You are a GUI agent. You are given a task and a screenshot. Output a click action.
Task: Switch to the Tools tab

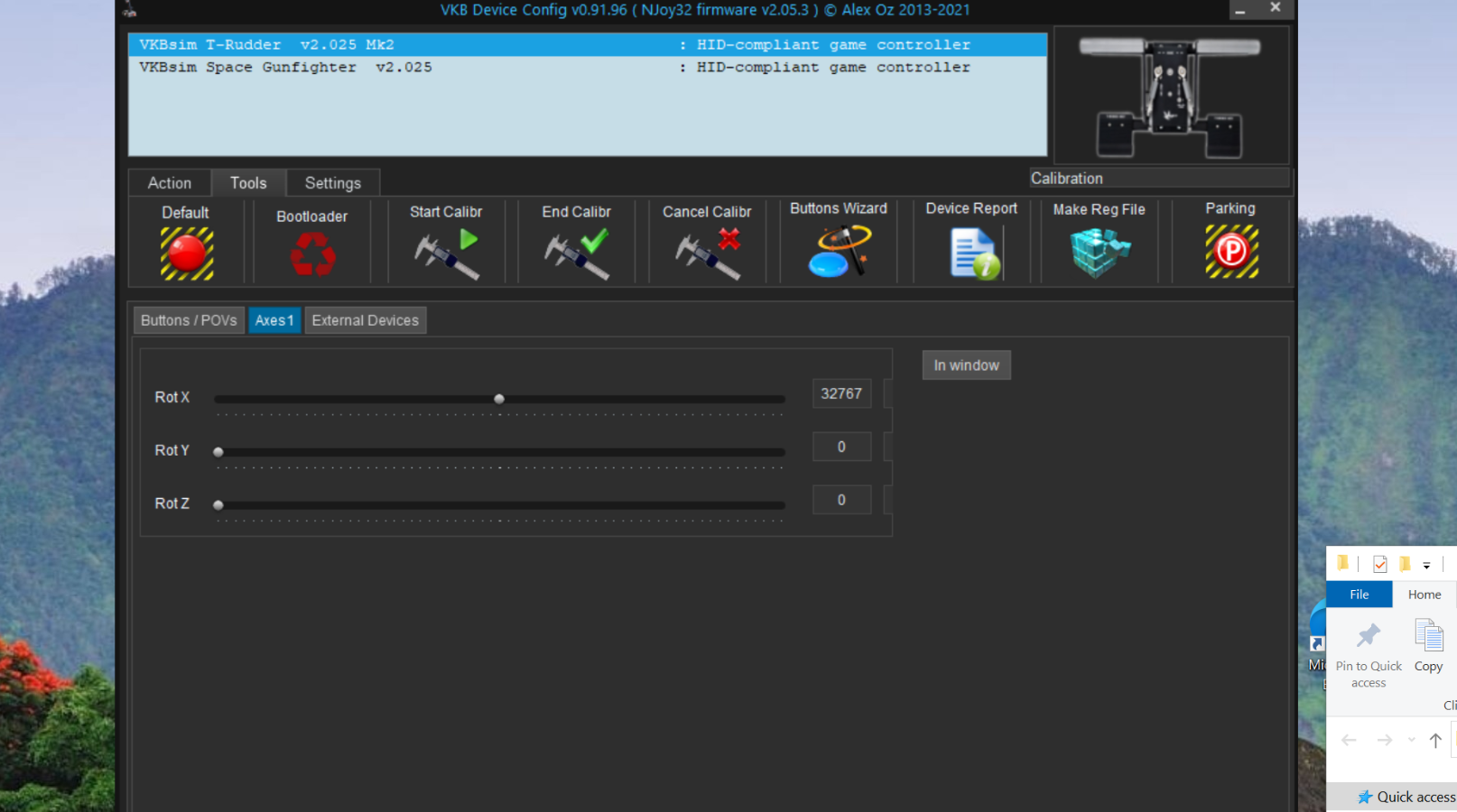[248, 183]
